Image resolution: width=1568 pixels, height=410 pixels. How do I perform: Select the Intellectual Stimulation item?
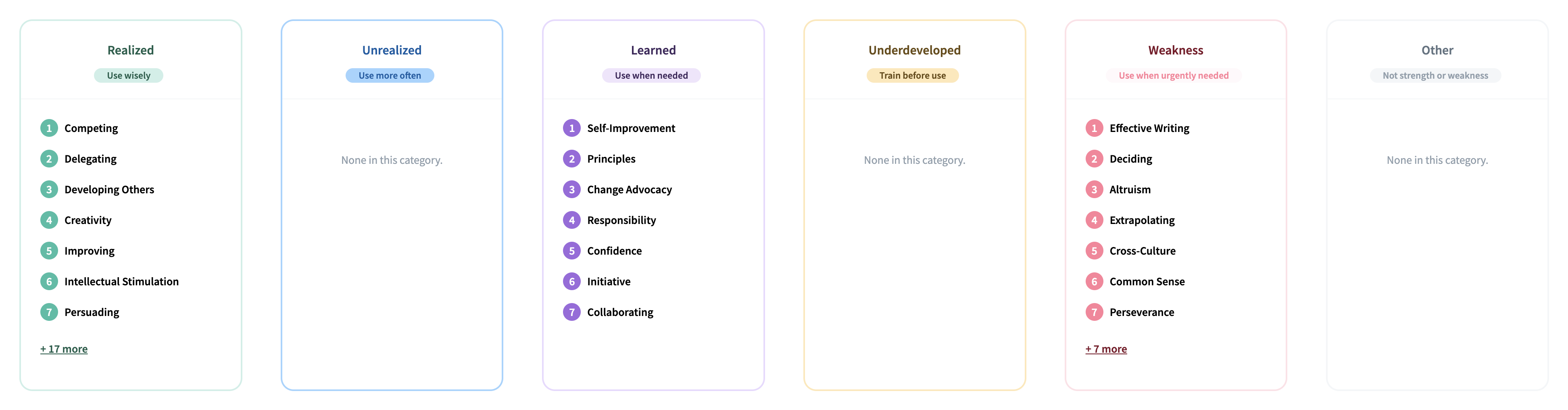[x=122, y=281]
